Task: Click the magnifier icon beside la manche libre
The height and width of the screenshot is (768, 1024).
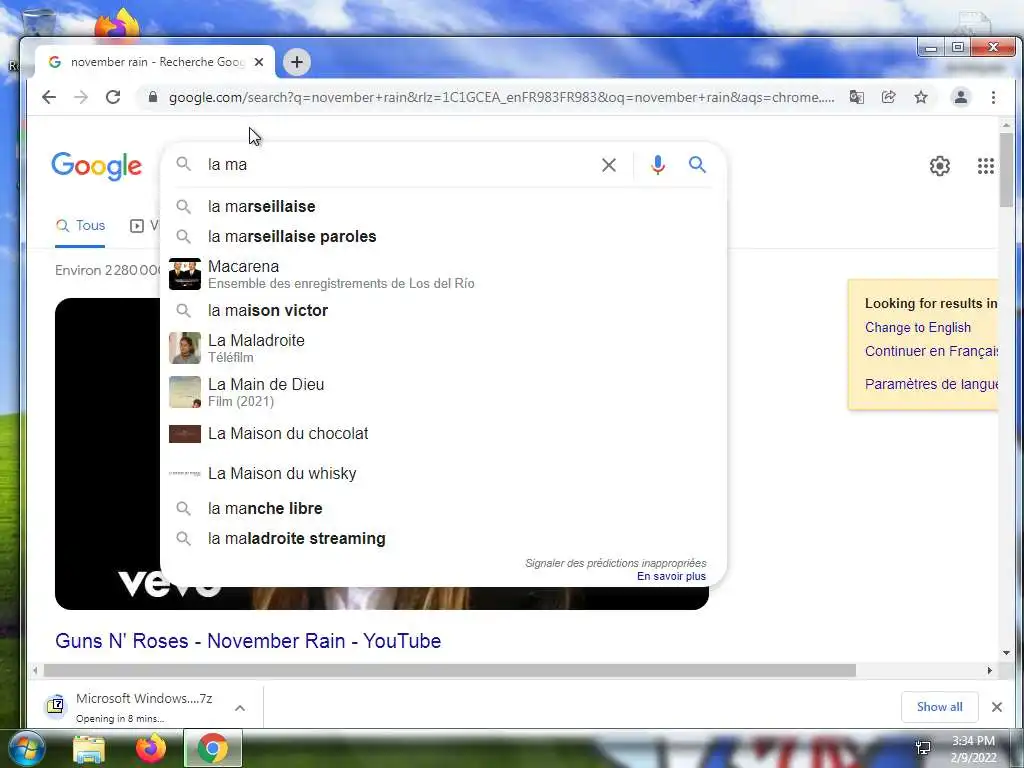Action: [184, 508]
